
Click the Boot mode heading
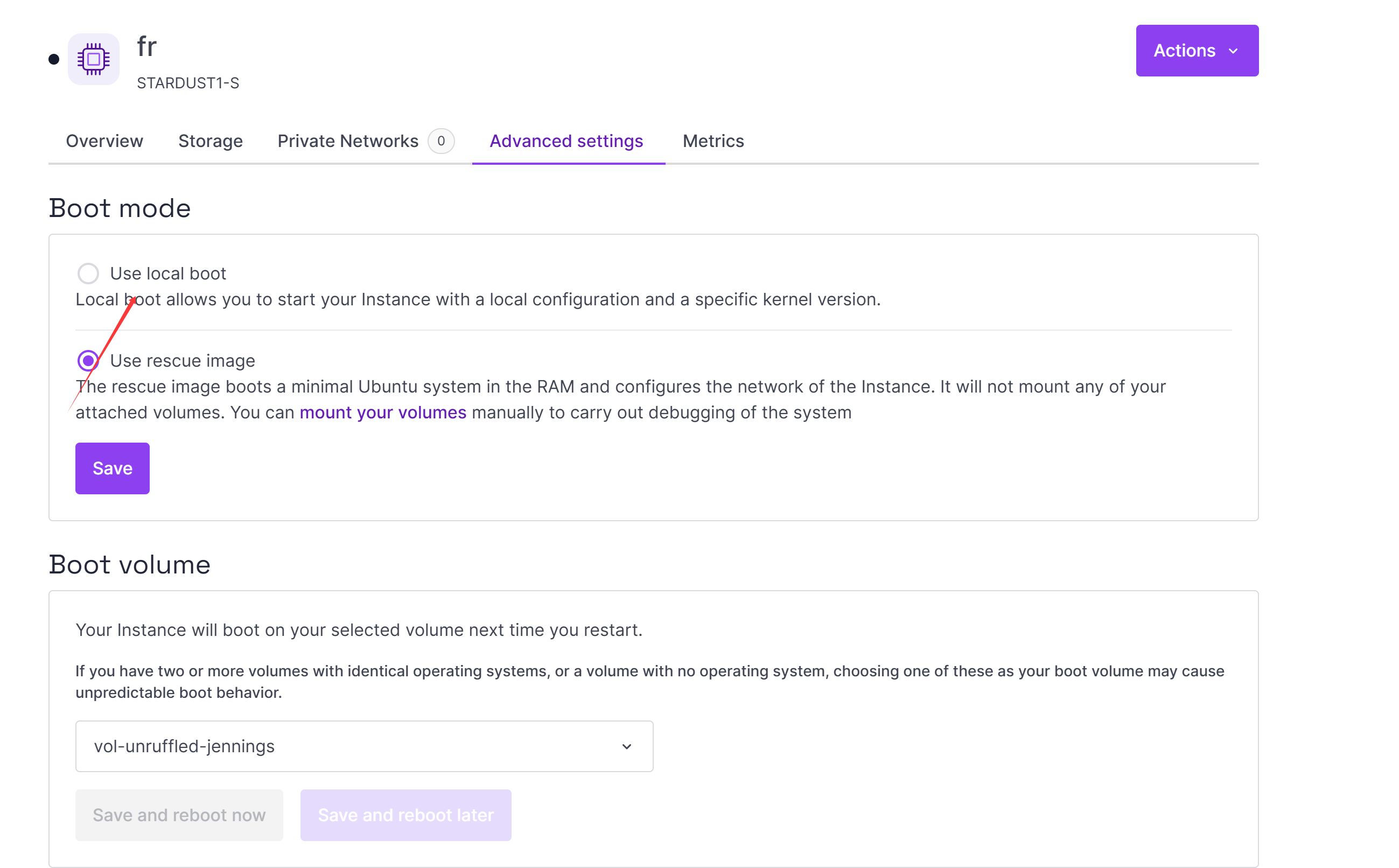tap(120, 208)
